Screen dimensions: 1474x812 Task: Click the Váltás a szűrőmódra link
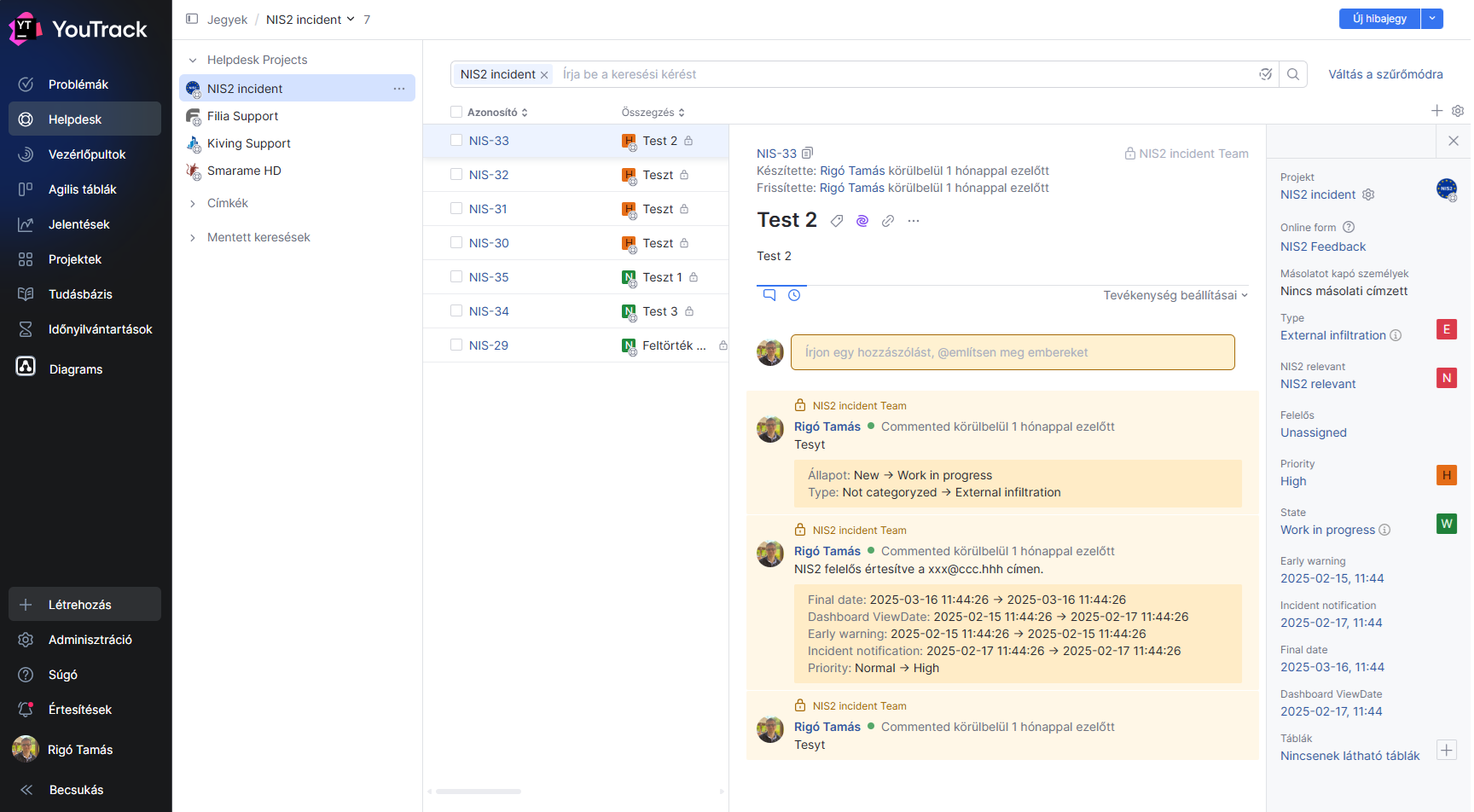point(1385,74)
